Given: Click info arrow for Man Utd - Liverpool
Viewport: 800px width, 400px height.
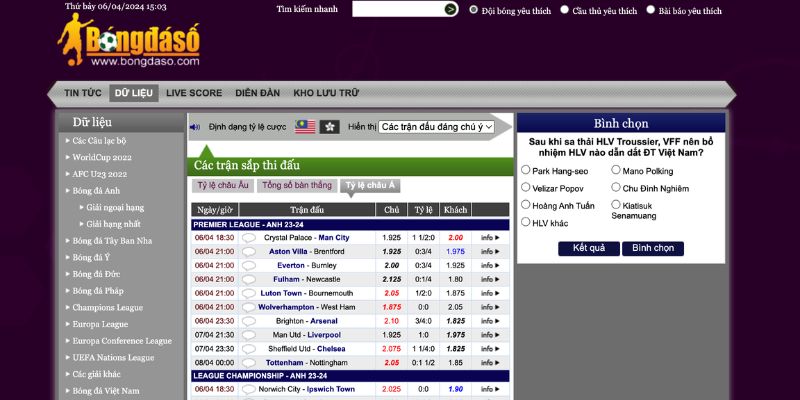Looking at the screenshot, I should [489, 335].
